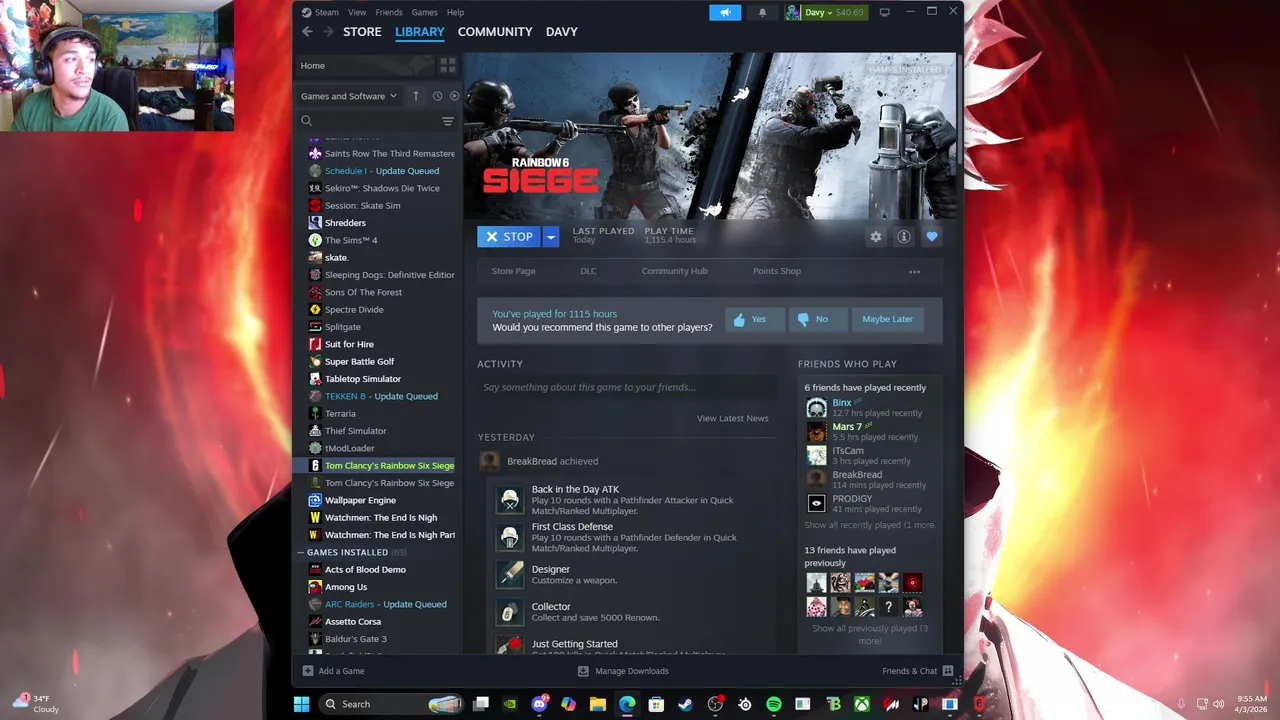Click the Collector achievement icon
1280x720 pixels.
coord(509,612)
